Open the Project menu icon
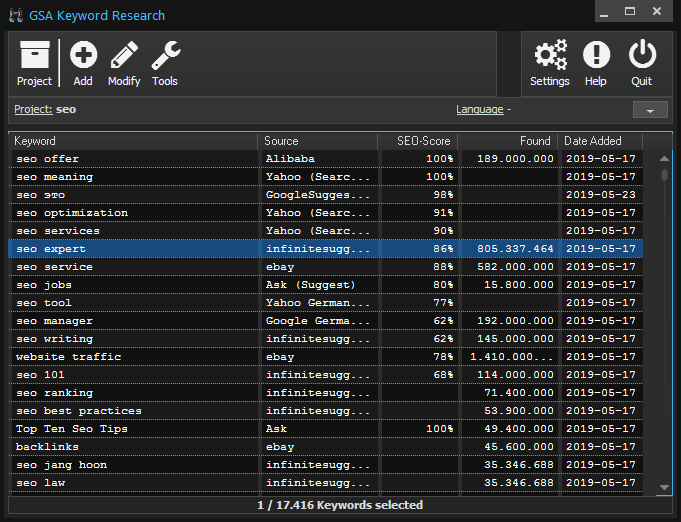Viewport: 681px width, 522px height. (x=34, y=54)
